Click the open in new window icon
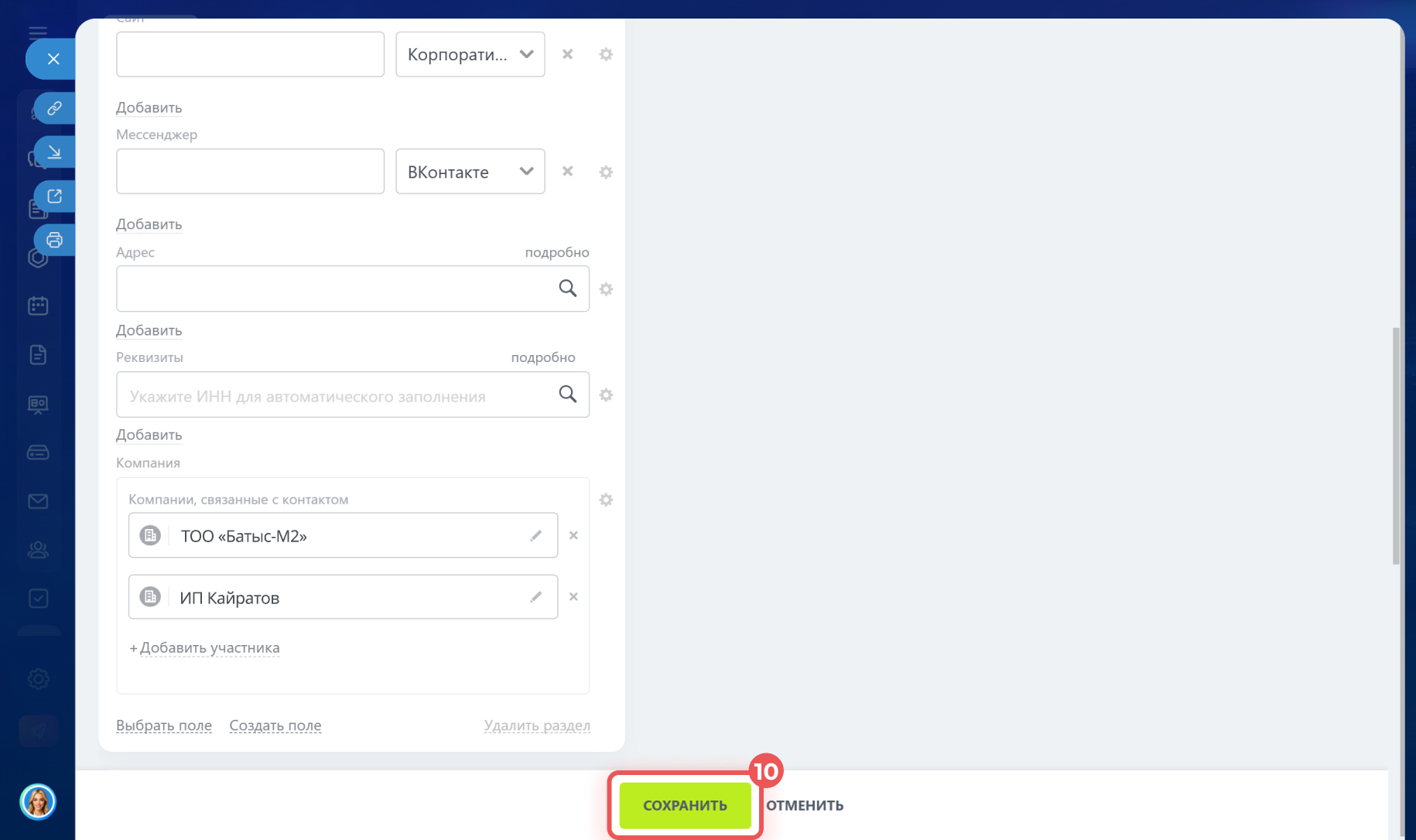The image size is (1416, 840). (x=54, y=196)
